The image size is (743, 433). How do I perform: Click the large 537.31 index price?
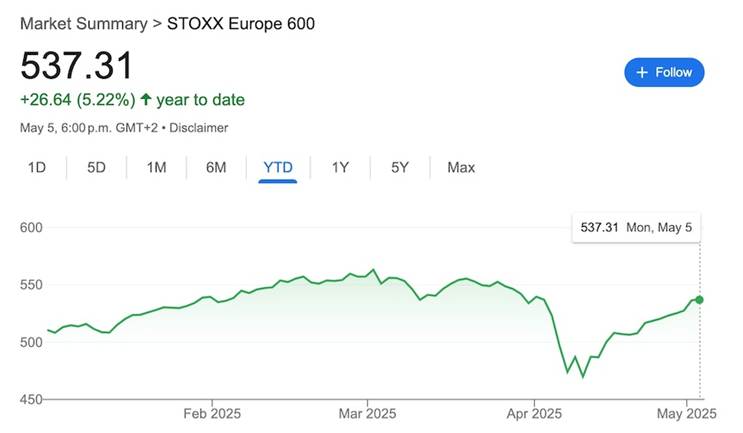pyautogui.click(x=77, y=66)
